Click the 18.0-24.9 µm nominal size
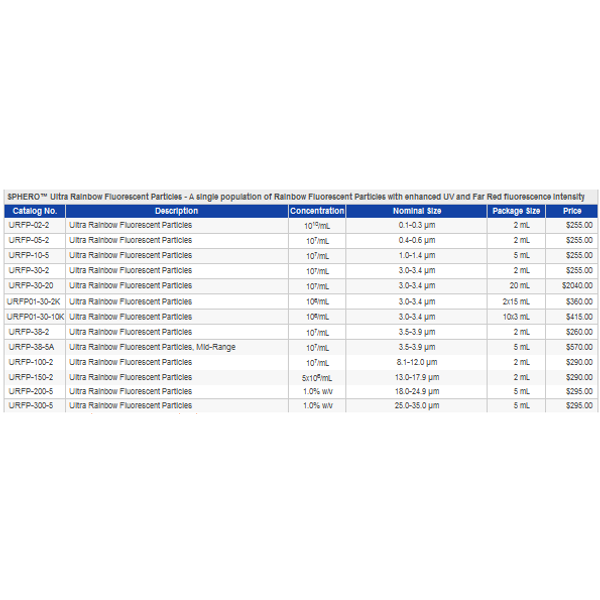Screen dimensions: 600x600 coord(417,391)
